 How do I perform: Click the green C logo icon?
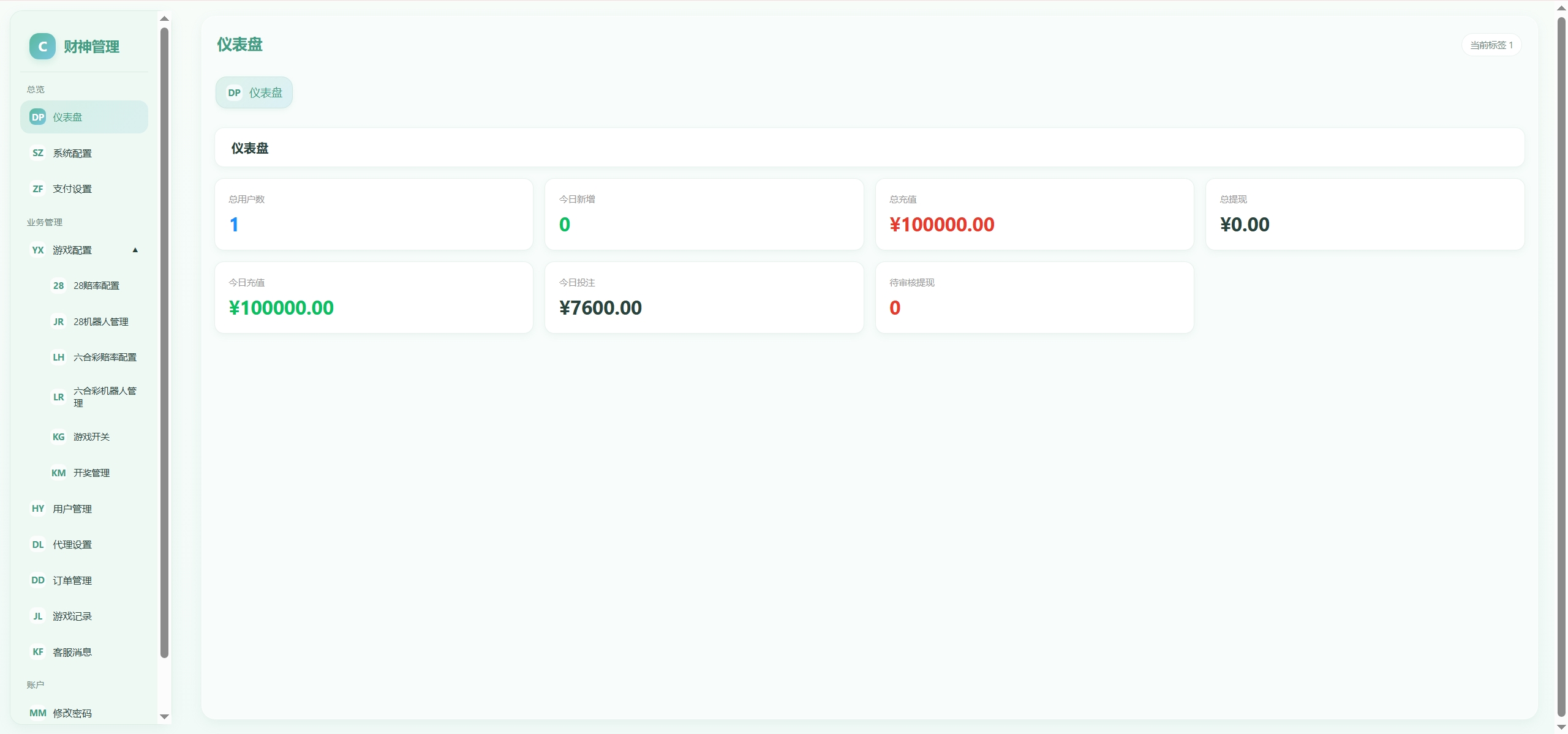click(x=42, y=47)
